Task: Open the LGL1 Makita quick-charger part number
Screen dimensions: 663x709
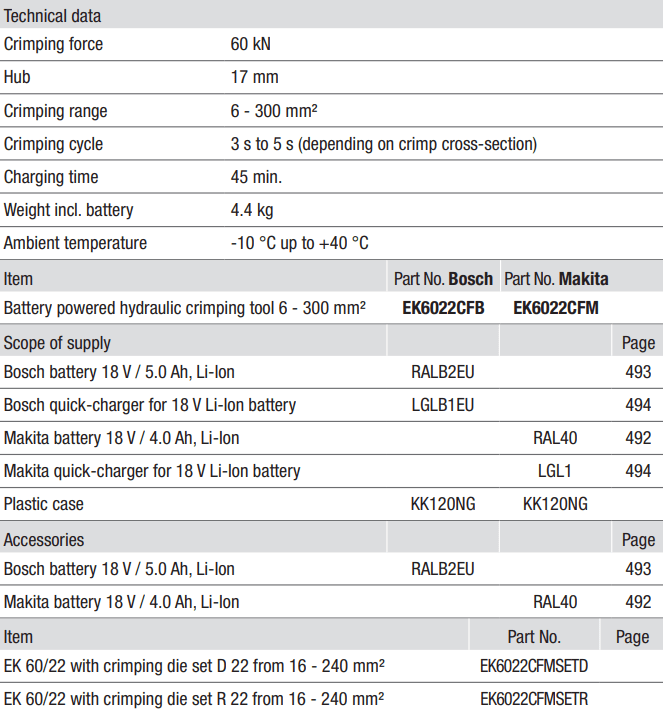Action: (x=555, y=470)
